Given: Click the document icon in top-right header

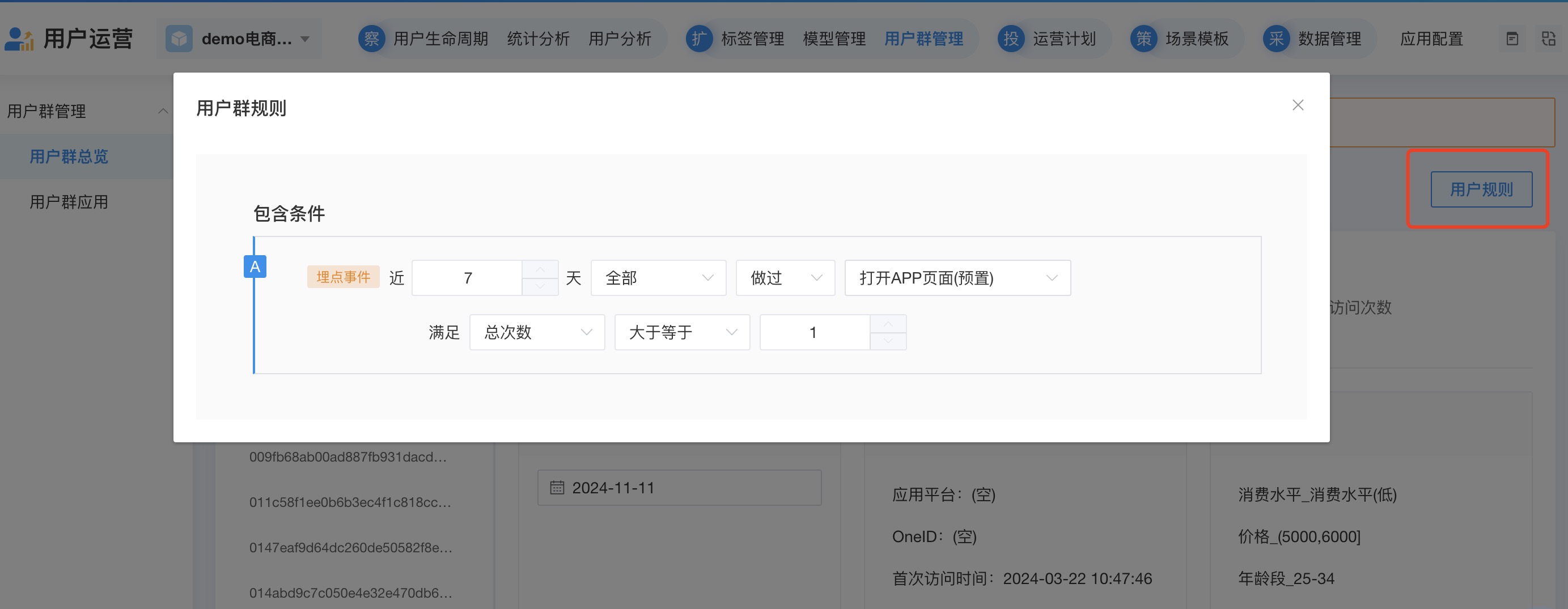Looking at the screenshot, I should coord(1512,39).
